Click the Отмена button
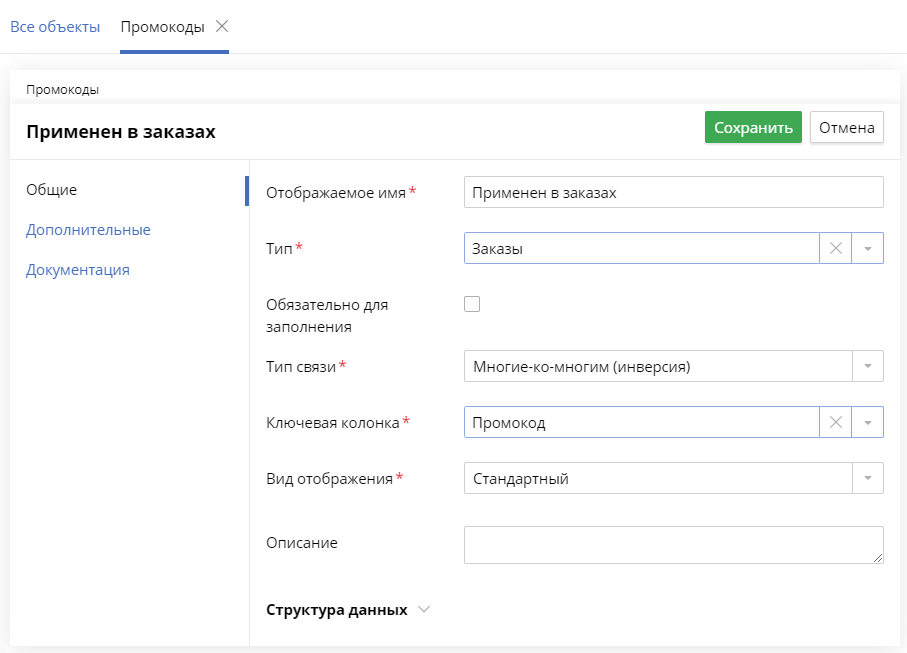Image resolution: width=907 pixels, height=653 pixels. click(846, 127)
